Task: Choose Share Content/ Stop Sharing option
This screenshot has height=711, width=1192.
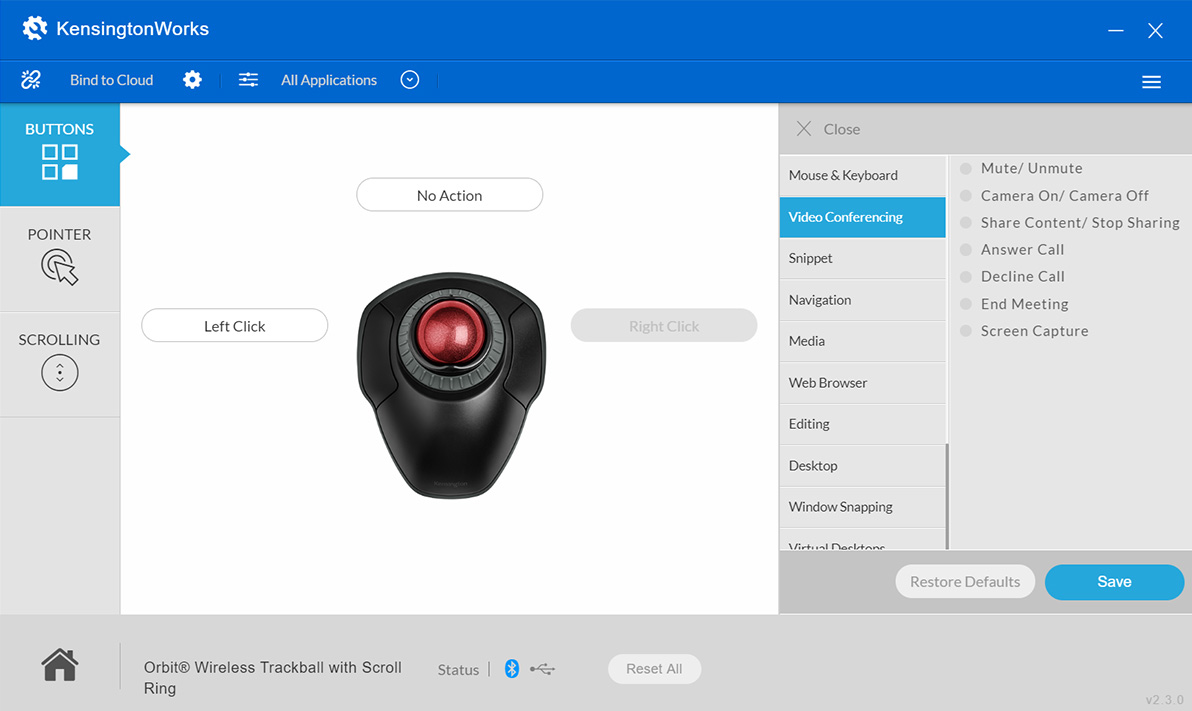Action: pos(966,223)
